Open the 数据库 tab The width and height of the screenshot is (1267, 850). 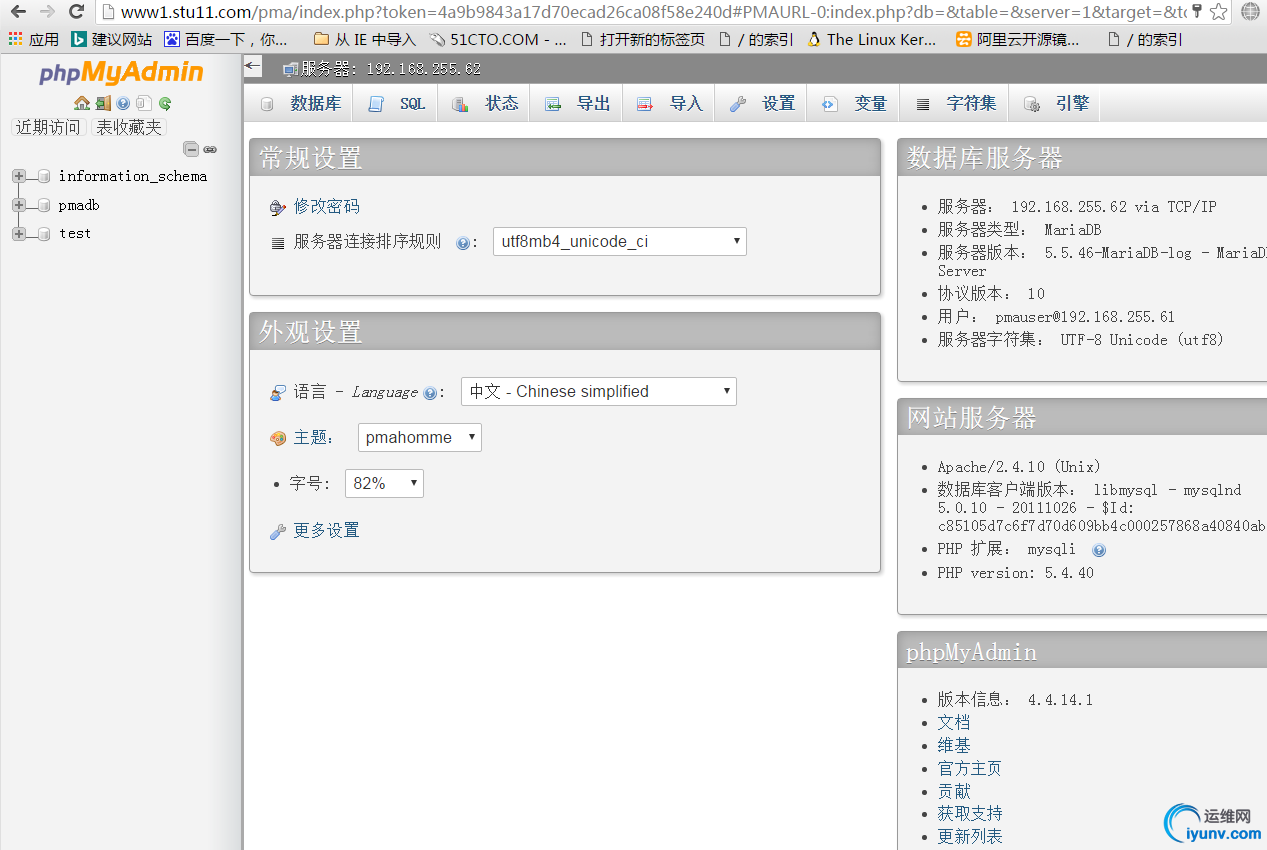pos(300,104)
